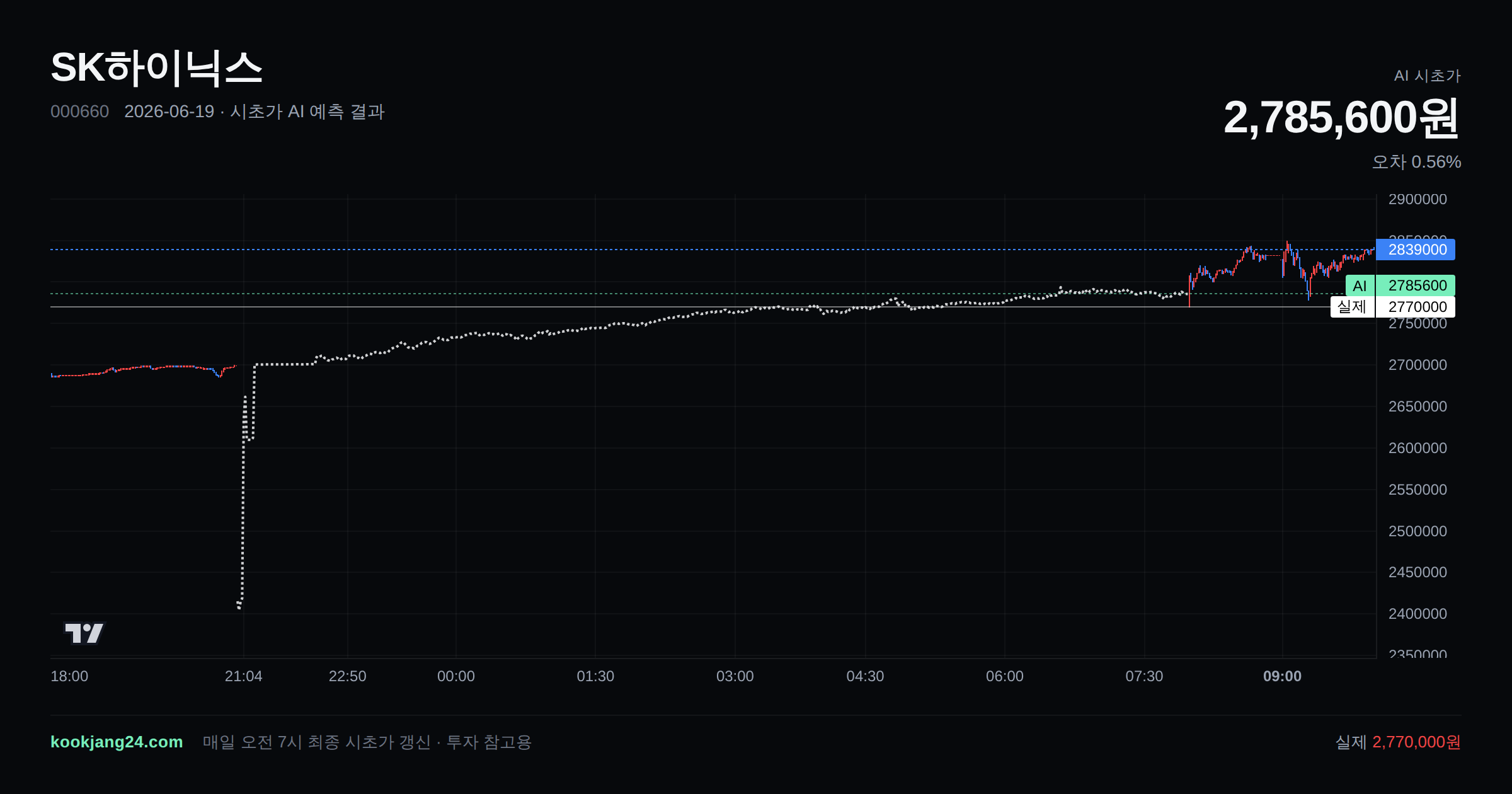Click the 실제 2,770,000원 footer text

click(1398, 742)
